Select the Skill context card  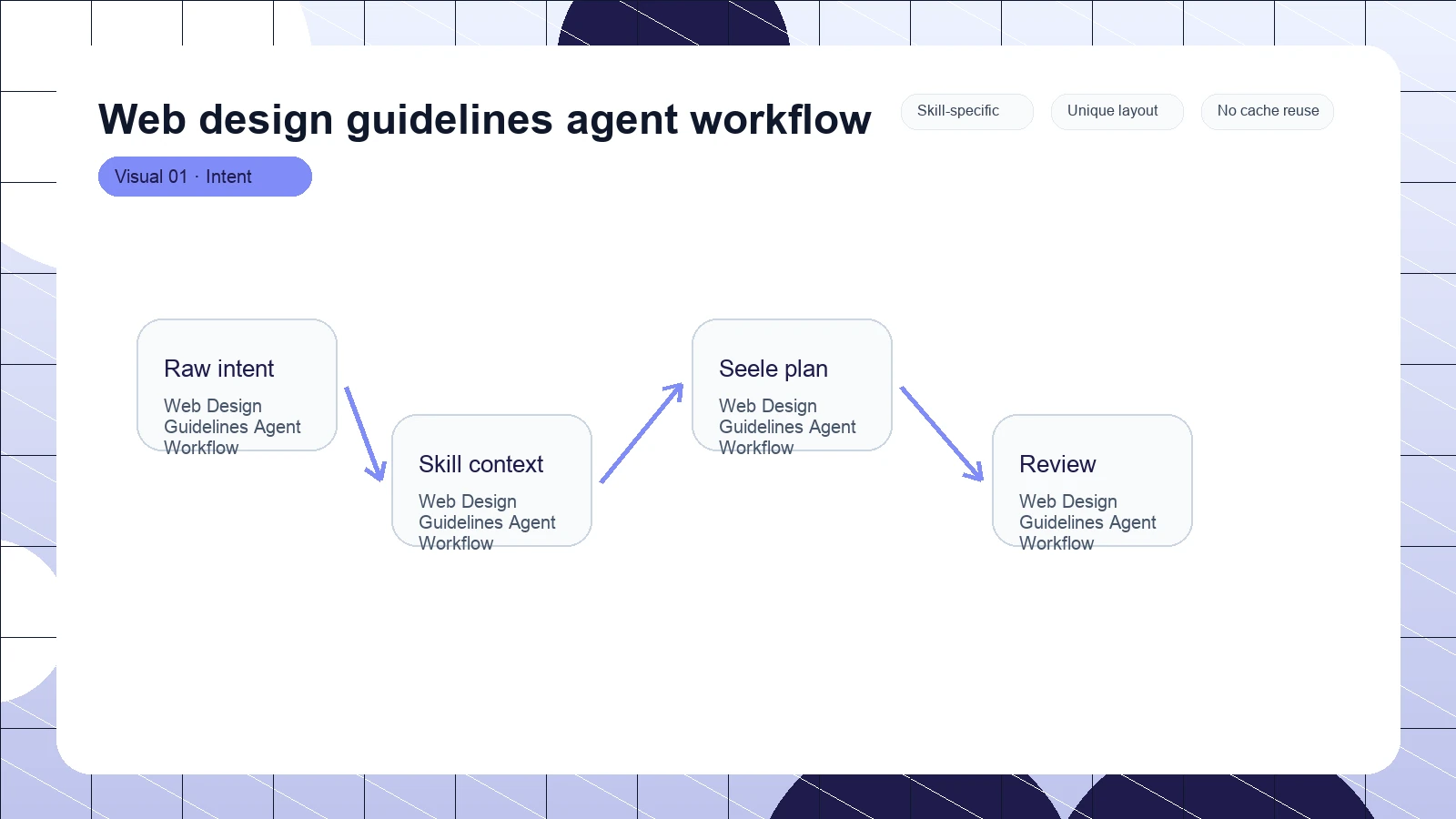(x=491, y=480)
